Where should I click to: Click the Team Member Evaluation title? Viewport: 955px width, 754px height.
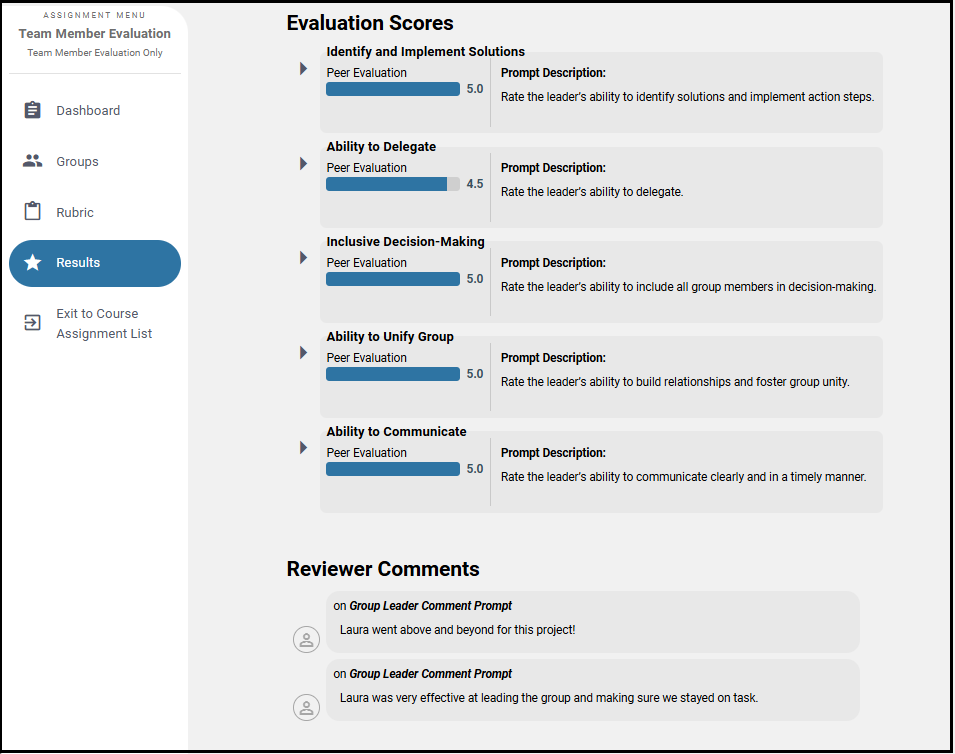click(95, 34)
